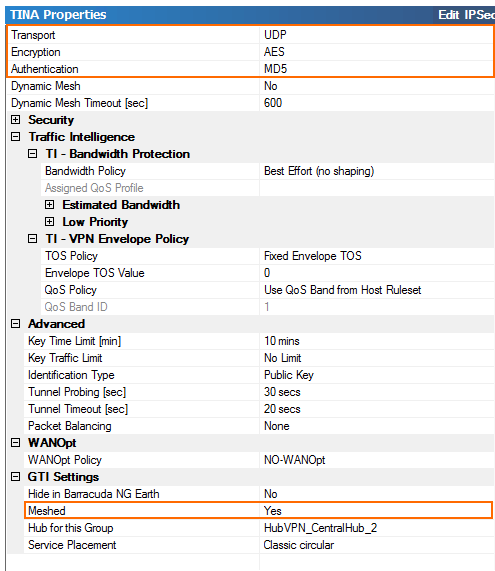Collapse the GTI Settings section
The width and height of the screenshot is (495, 571).
[16, 477]
